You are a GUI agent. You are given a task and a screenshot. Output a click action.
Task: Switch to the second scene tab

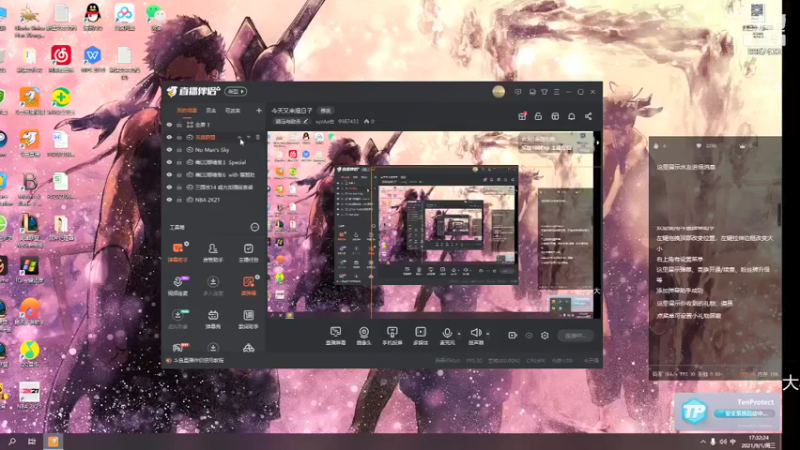pos(211,110)
